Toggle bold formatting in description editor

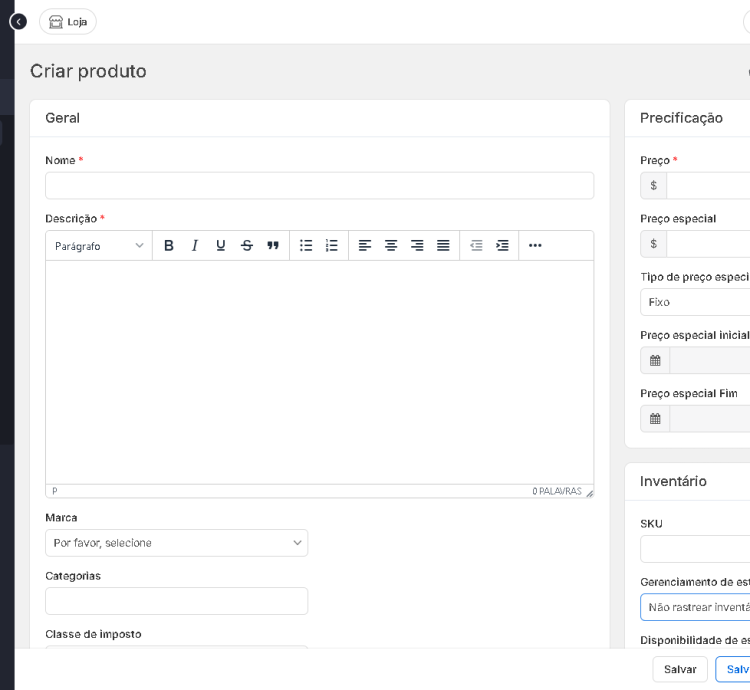169,246
